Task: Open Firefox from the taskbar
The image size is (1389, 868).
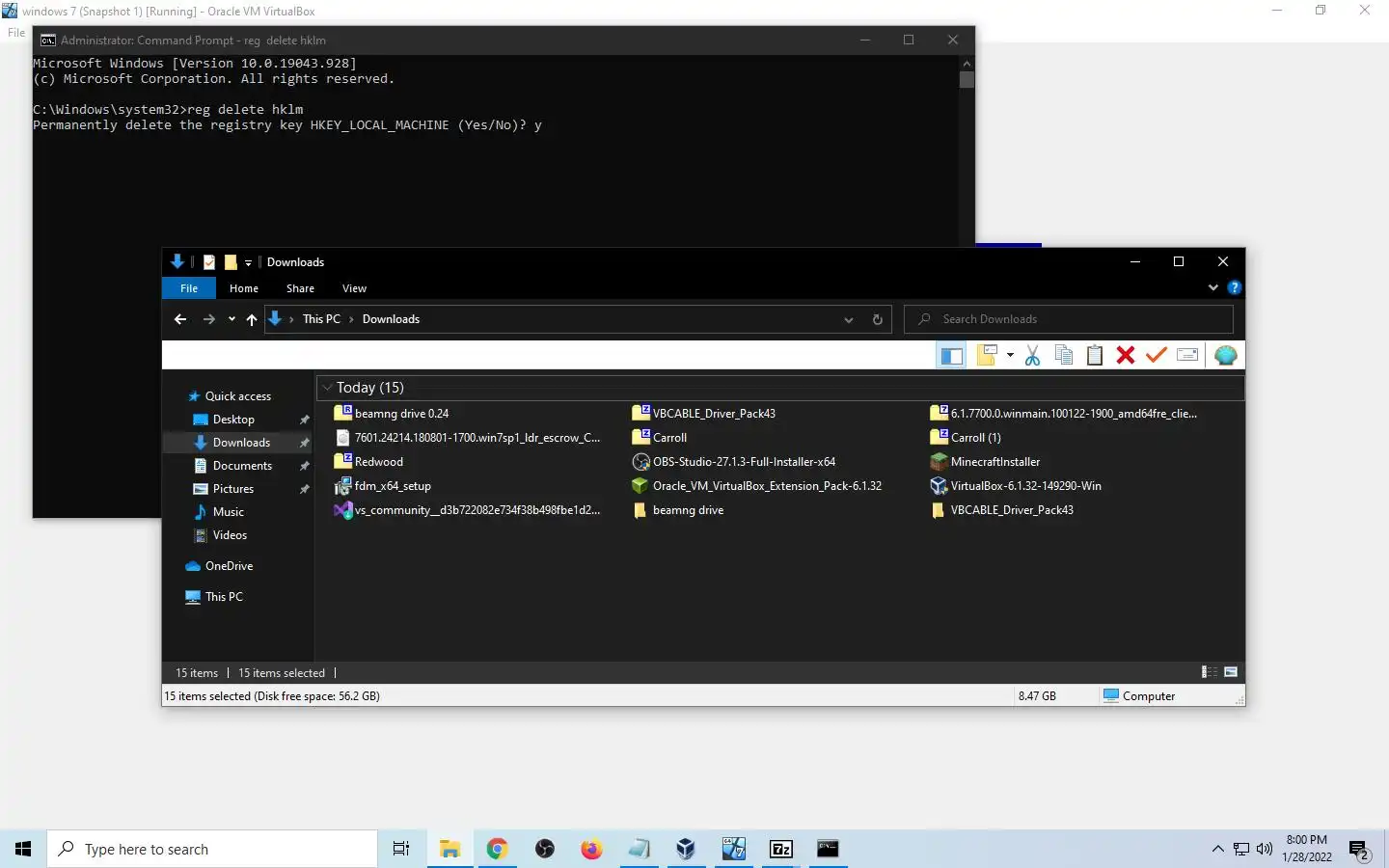Action: pyautogui.click(x=591, y=849)
